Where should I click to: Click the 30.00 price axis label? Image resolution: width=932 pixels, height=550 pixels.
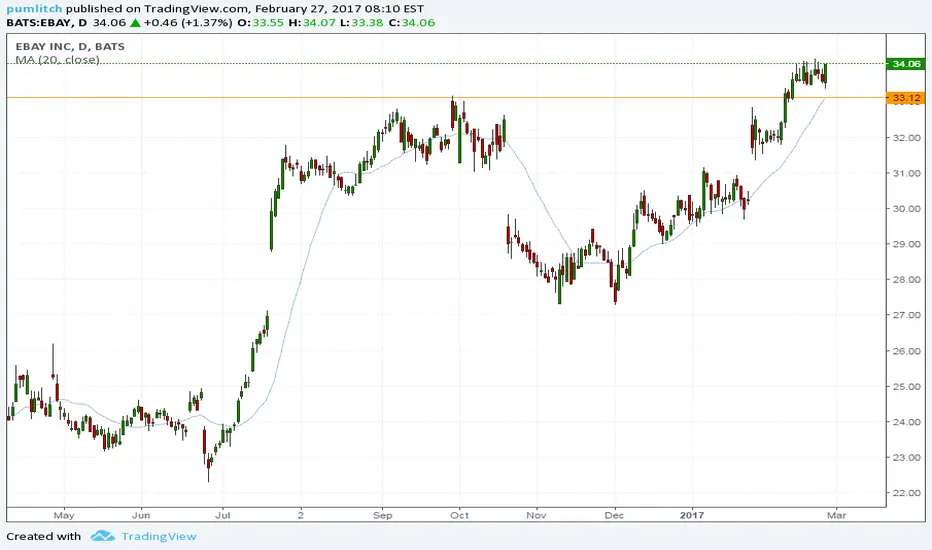906,209
